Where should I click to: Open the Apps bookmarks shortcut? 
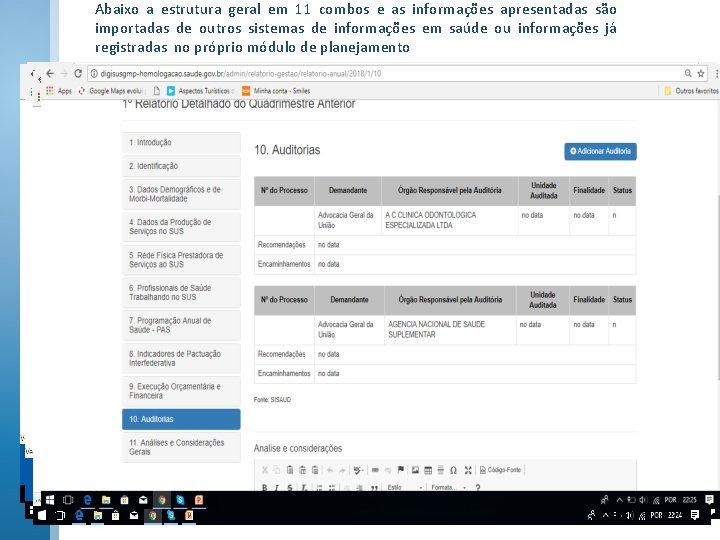tap(59, 91)
